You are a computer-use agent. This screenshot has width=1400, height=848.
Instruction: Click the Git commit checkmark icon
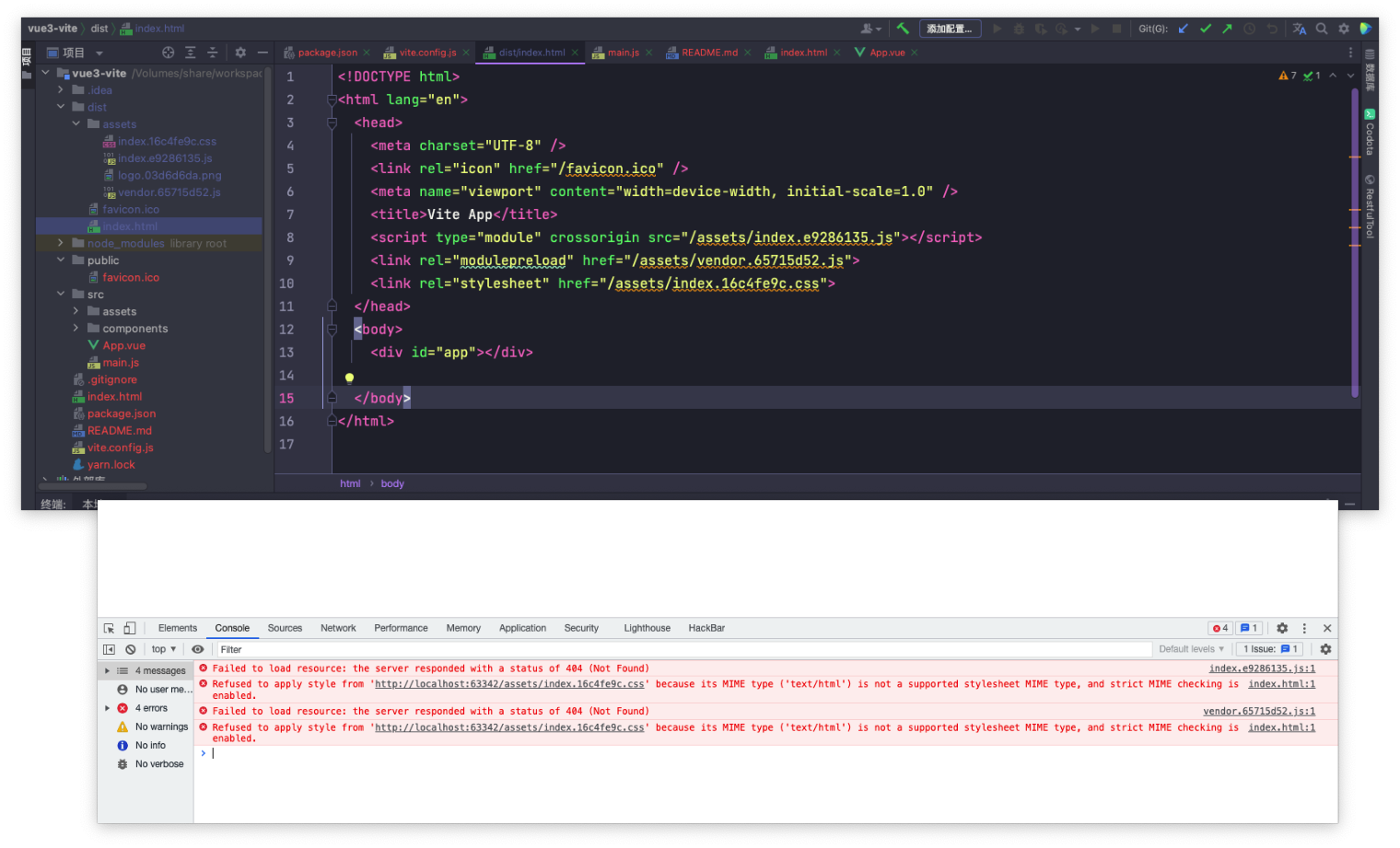[x=1206, y=29]
